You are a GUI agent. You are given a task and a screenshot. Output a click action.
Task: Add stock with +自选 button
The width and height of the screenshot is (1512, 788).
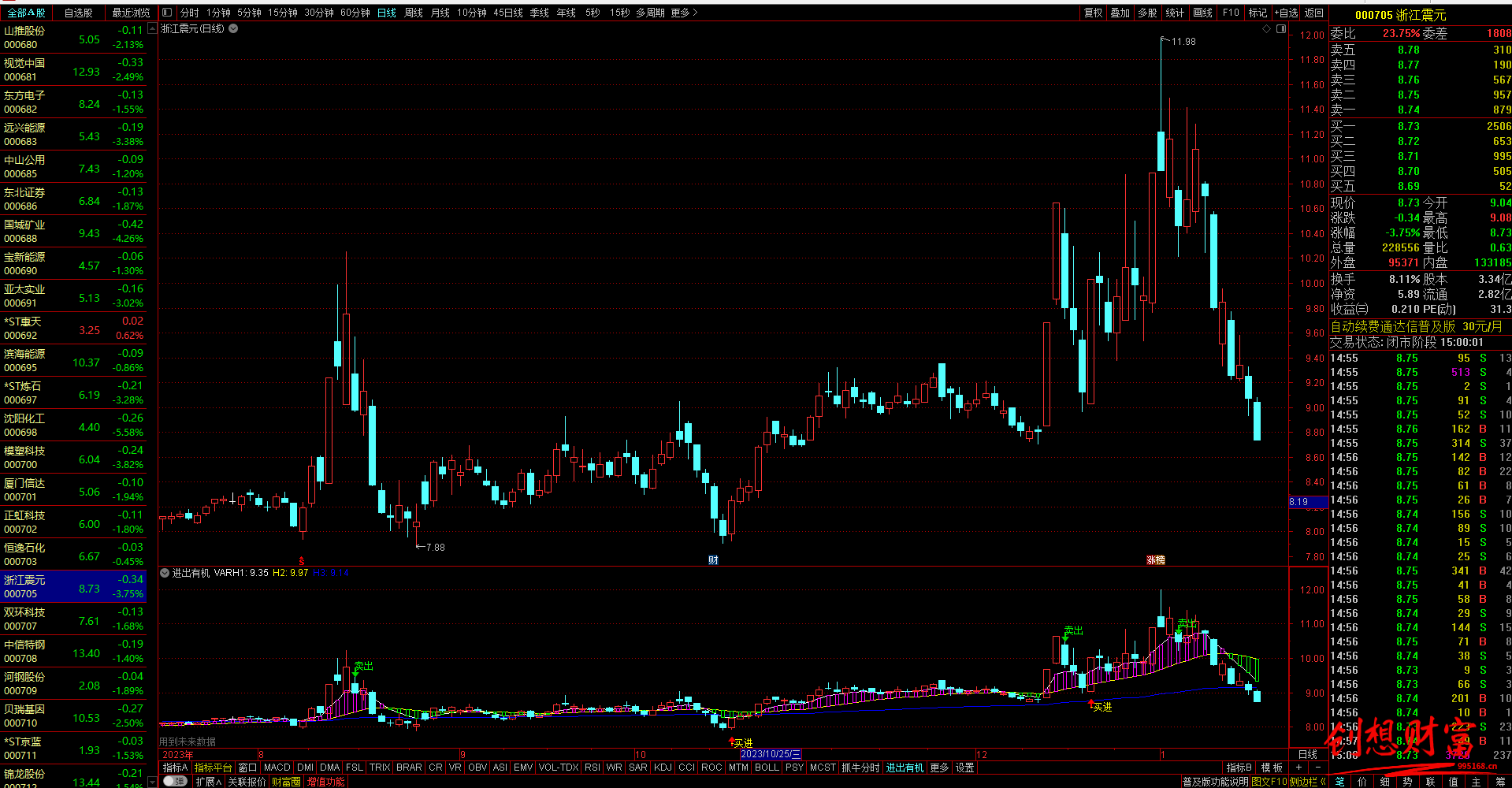pos(1286,13)
